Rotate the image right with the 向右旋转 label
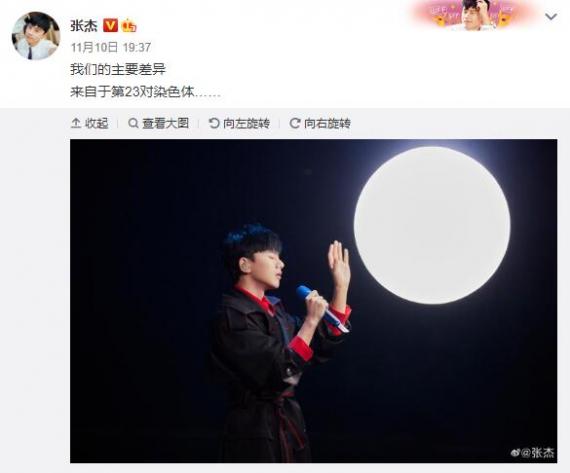The width and height of the screenshot is (570, 473). (327, 123)
